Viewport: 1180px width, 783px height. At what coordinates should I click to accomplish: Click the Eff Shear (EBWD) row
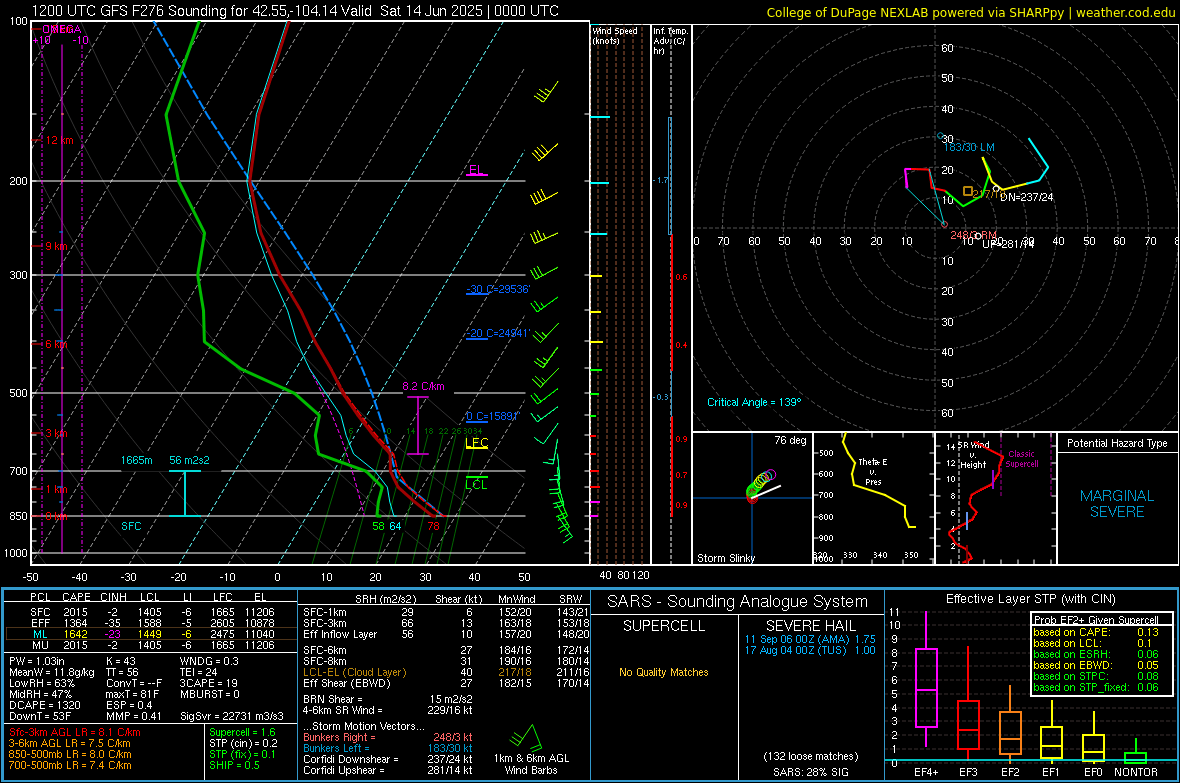pyautogui.click(x=446, y=683)
